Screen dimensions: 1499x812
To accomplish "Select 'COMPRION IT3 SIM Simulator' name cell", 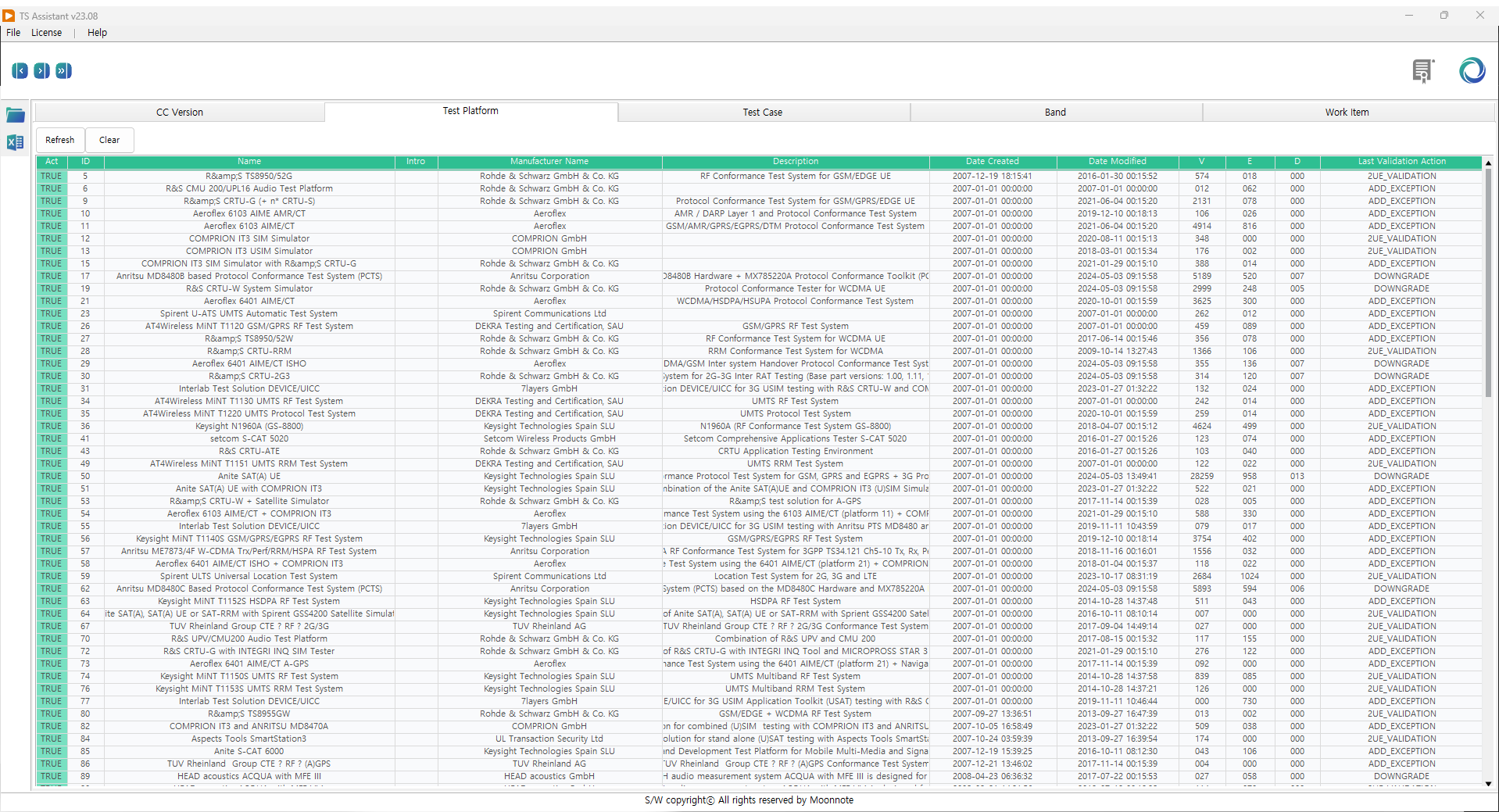I will [249, 239].
